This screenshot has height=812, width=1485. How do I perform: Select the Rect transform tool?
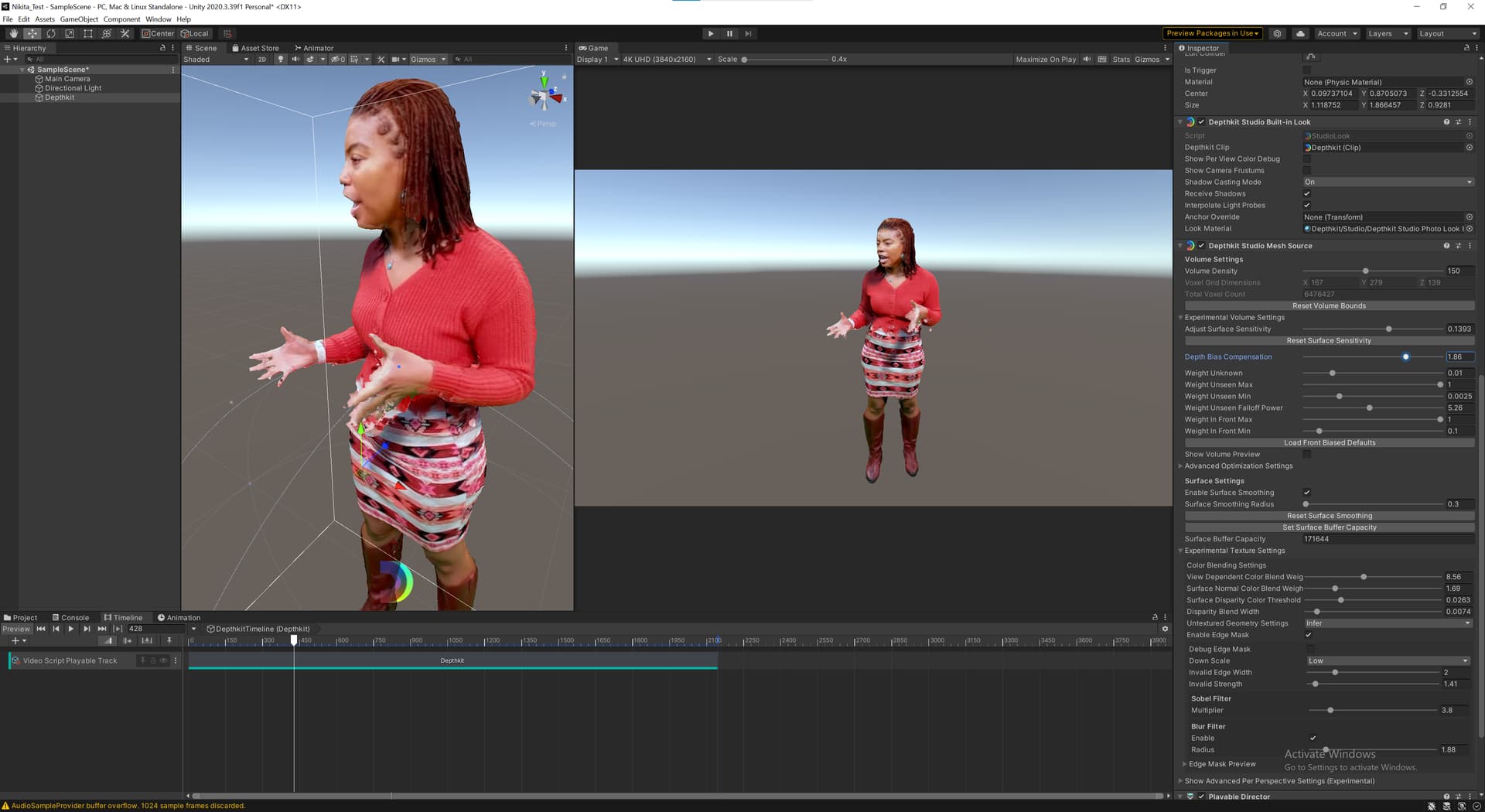[88, 34]
